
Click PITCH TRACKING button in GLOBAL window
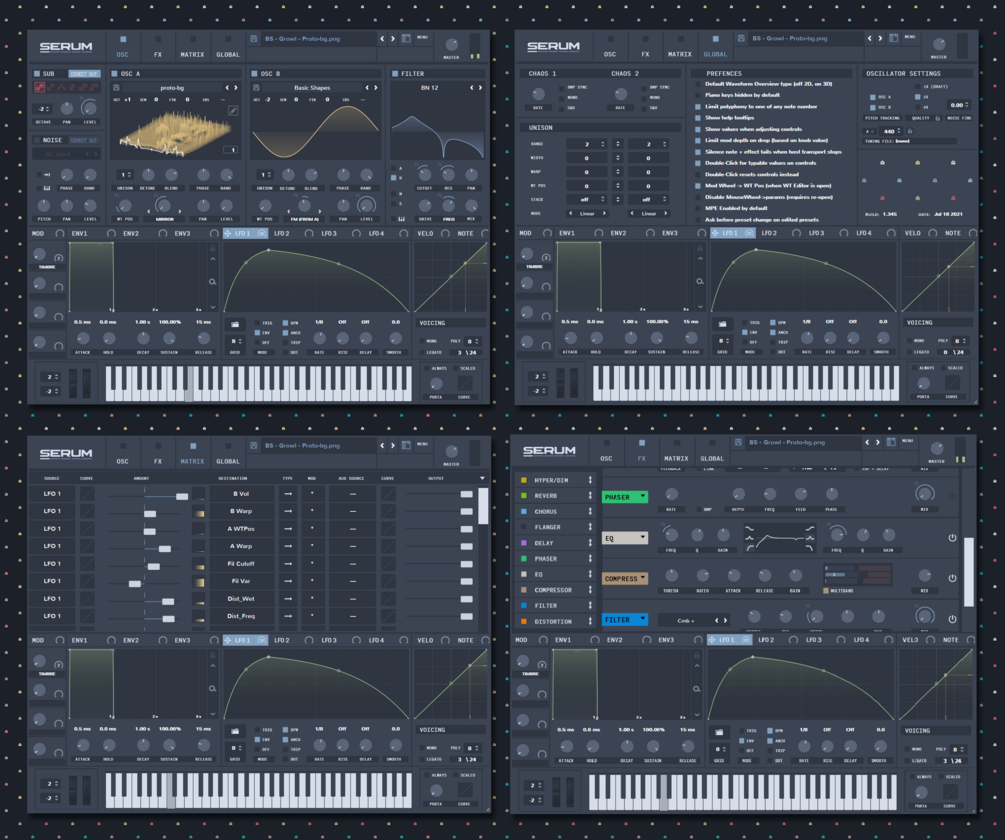(882, 118)
